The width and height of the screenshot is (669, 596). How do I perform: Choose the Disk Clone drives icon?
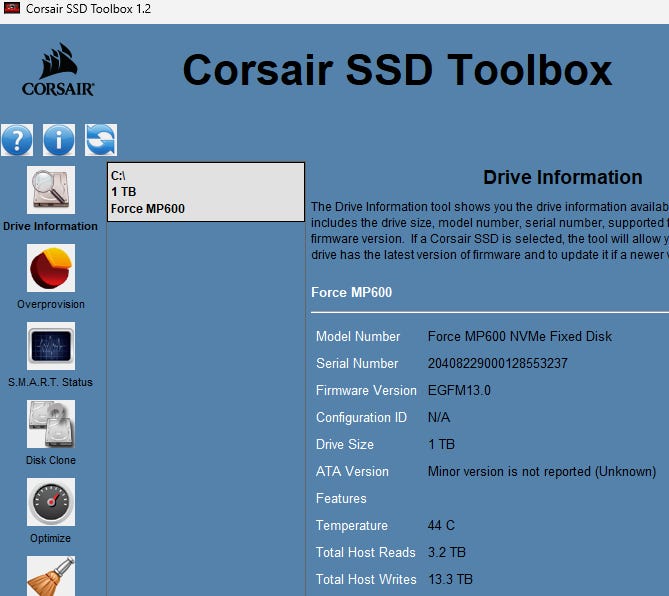pyautogui.click(x=50, y=424)
